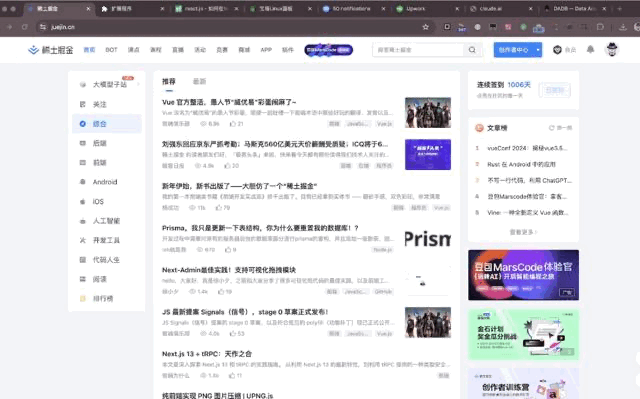Click the Node.js tag on Prisma article
The width and height of the screenshot is (640, 399).
coord(382,250)
